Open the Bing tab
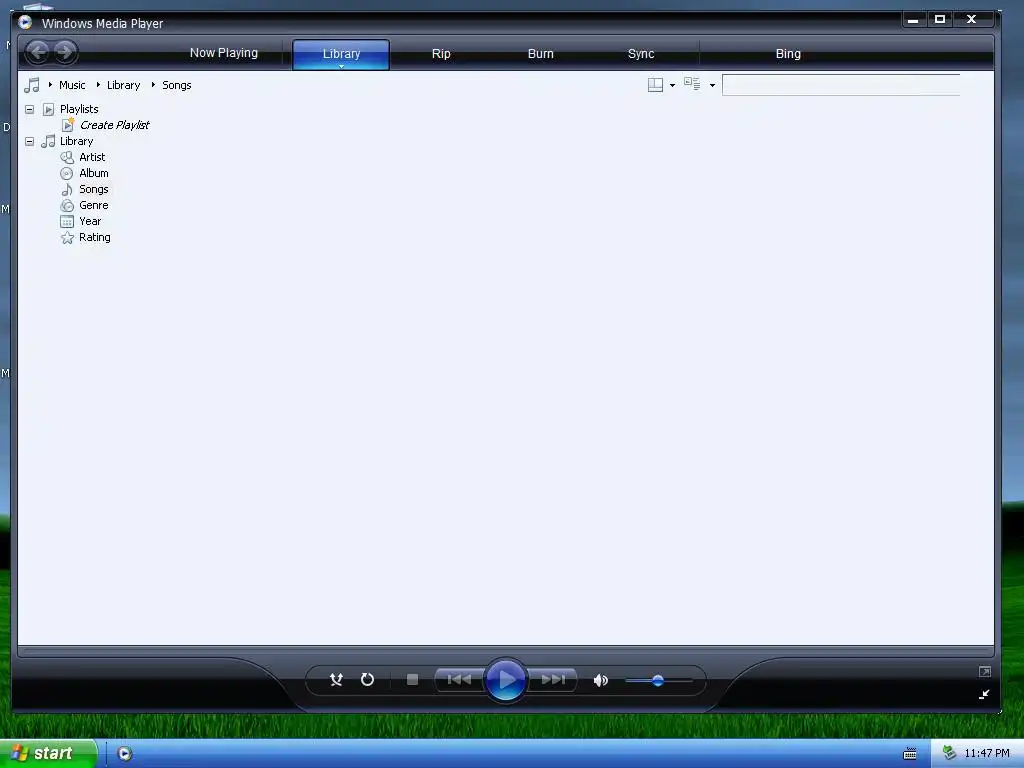Viewport: 1024px width, 768px height. point(788,54)
